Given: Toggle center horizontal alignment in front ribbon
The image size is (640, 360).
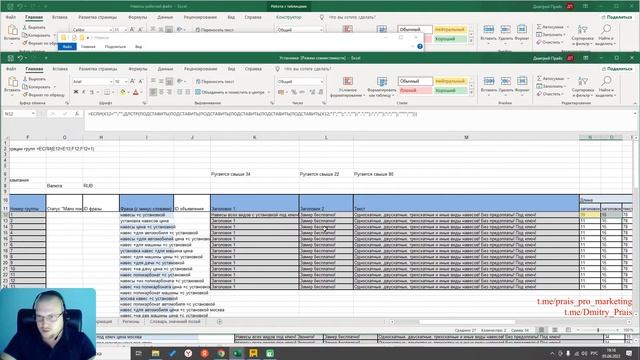Looking at the screenshot, I should 161,92.
